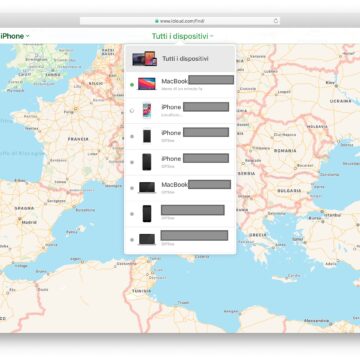360x360 pixels.
Task: Click the colorful MacBook wallpaper icon
Action: (x=147, y=84)
